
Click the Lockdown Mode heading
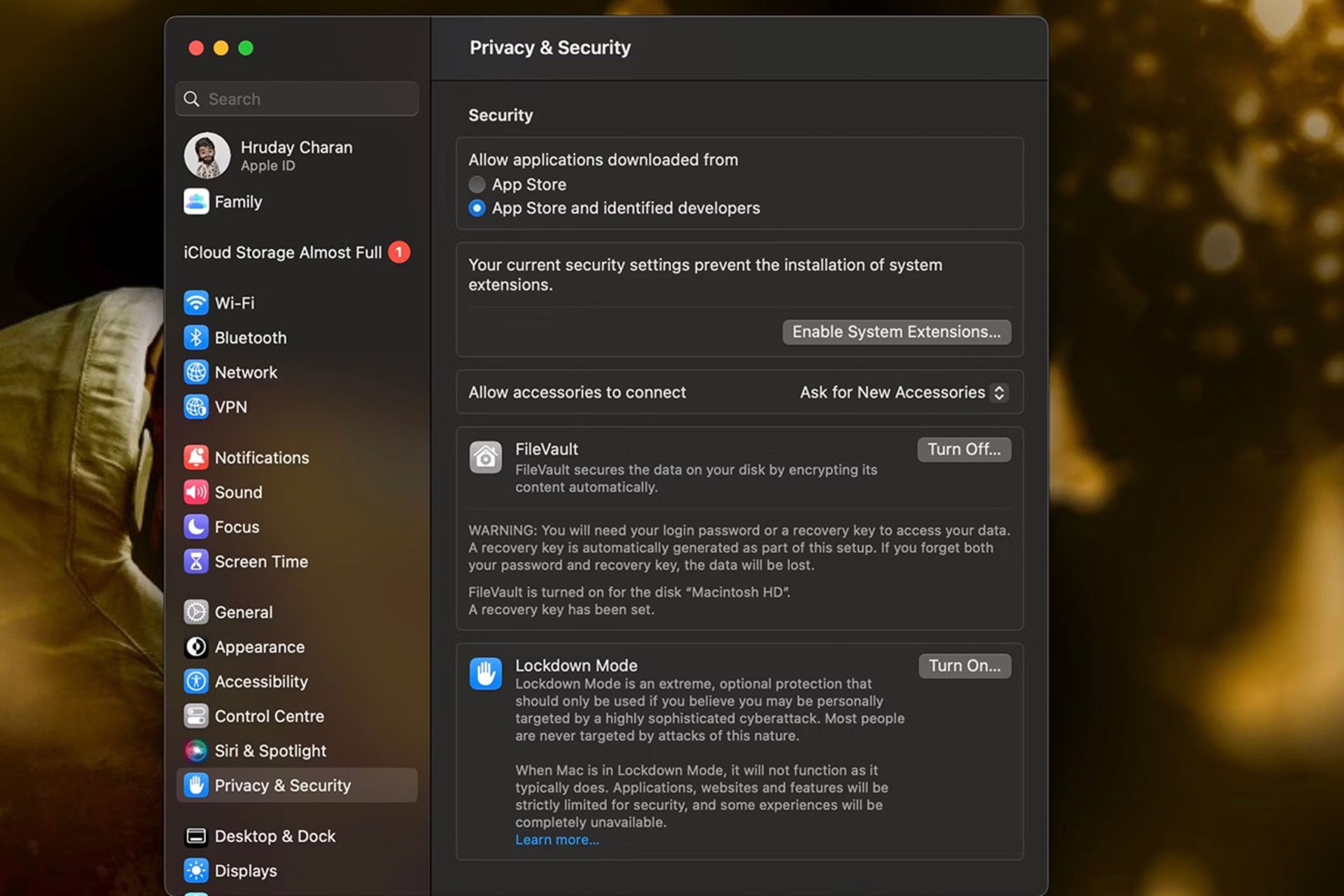[576, 665]
